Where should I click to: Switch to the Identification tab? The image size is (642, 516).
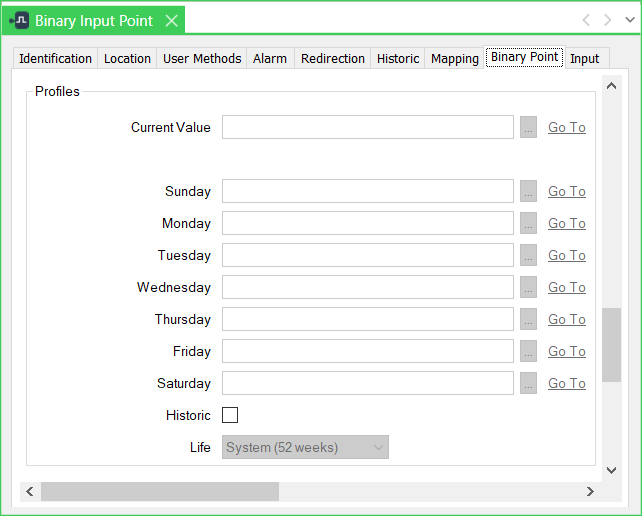(55, 59)
